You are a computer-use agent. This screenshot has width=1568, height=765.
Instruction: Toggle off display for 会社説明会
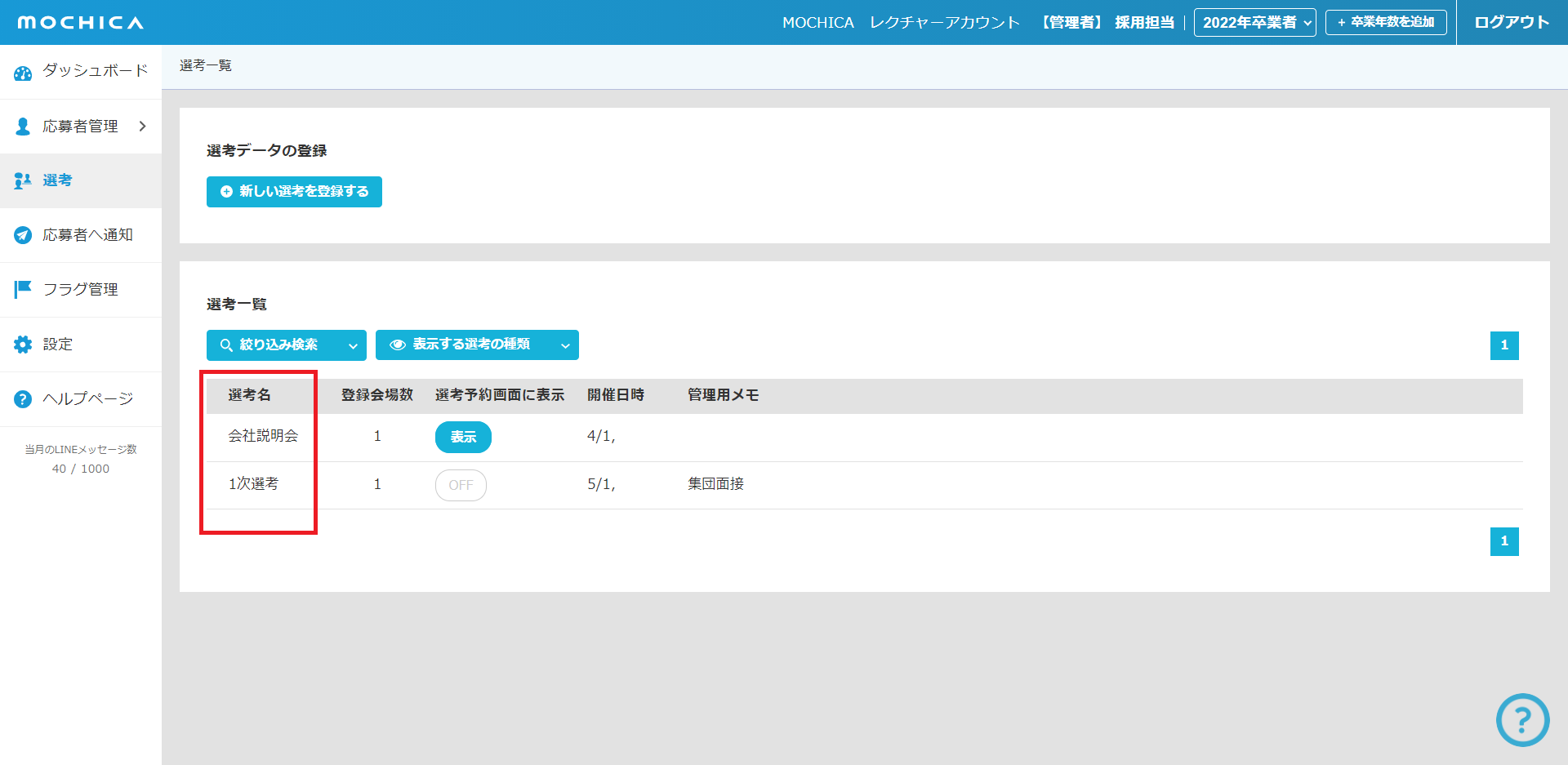click(x=463, y=438)
